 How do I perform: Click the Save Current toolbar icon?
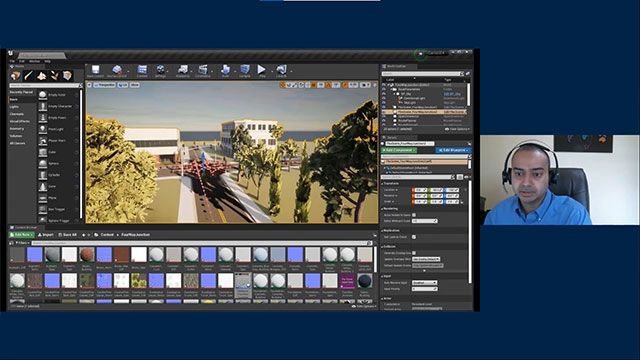95,69
